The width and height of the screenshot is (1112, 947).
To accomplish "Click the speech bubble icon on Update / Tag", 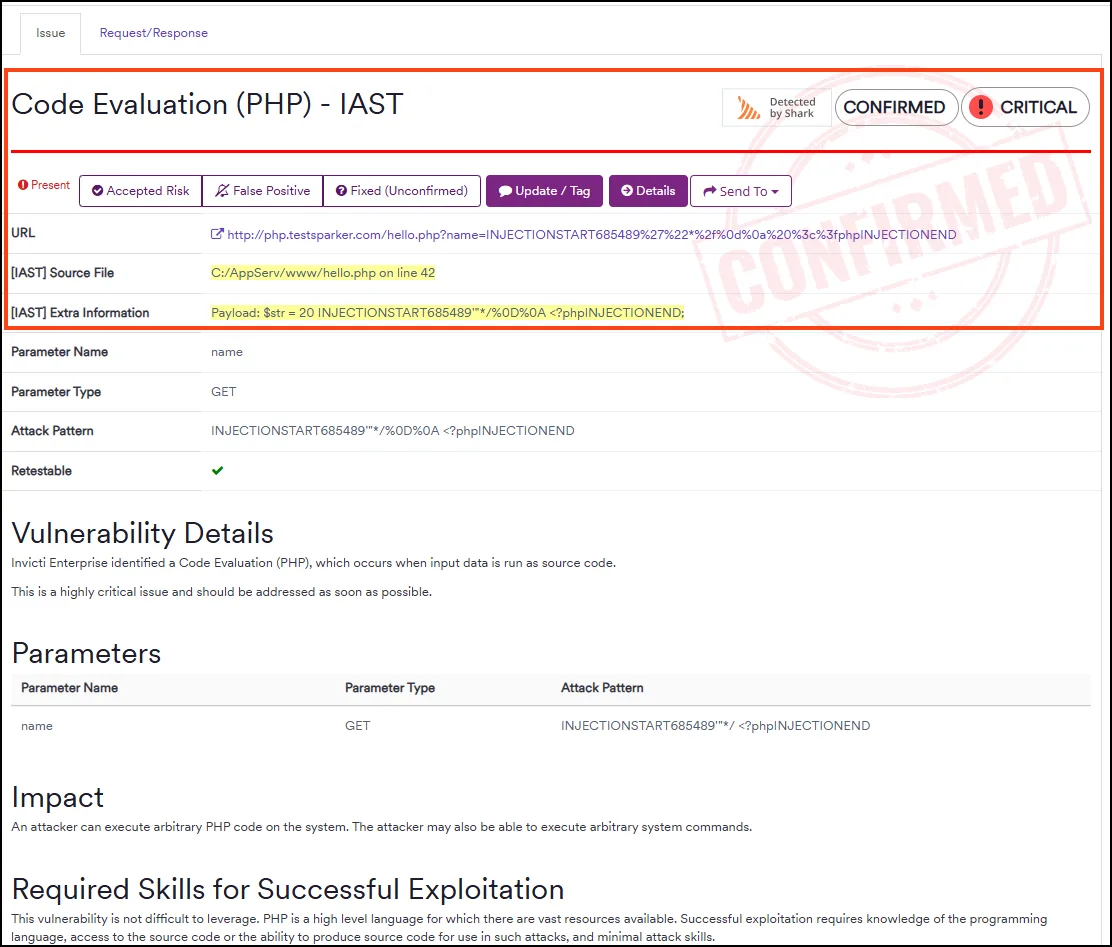I will pyautogui.click(x=505, y=190).
